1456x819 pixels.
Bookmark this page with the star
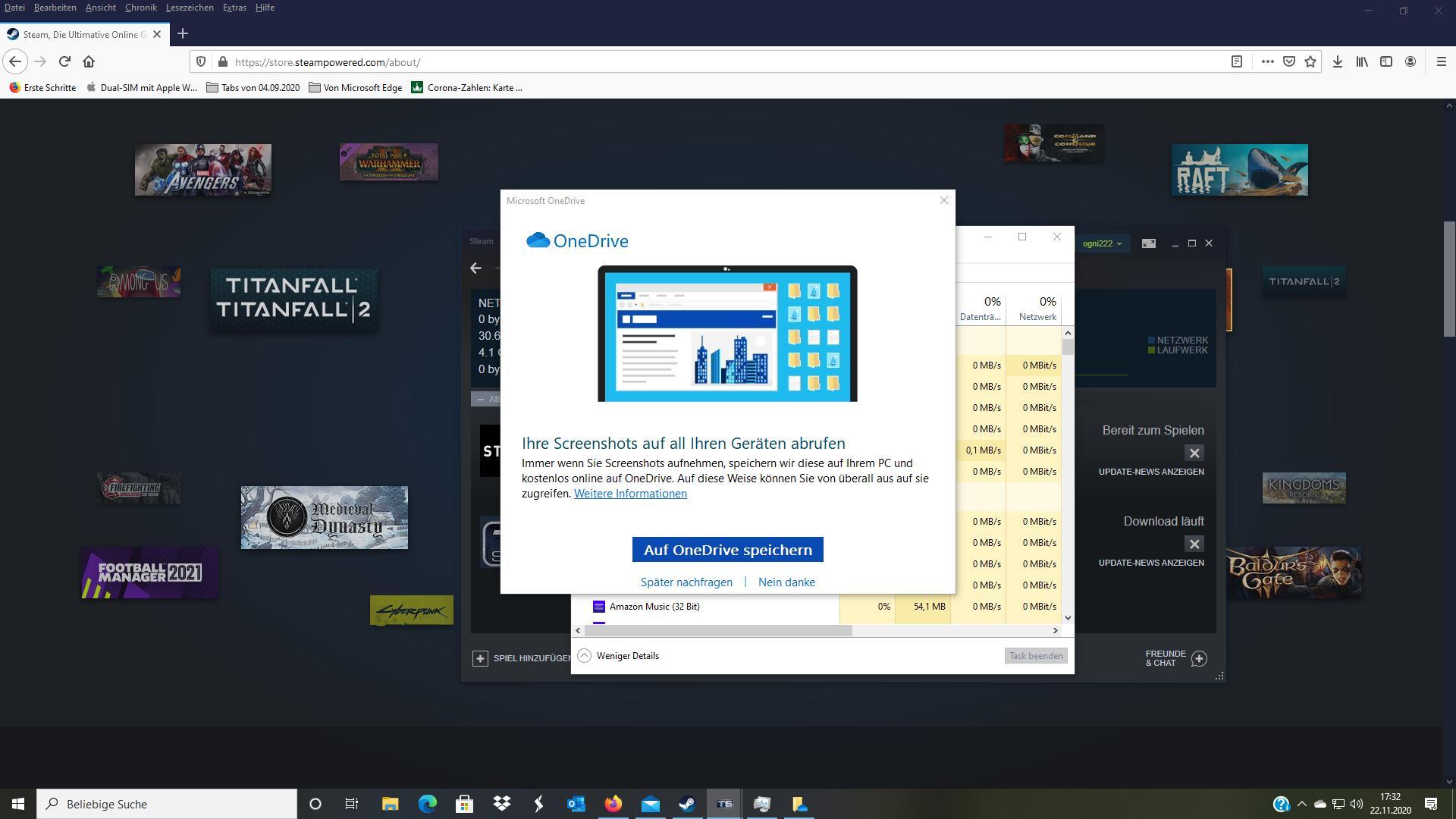point(1310,62)
